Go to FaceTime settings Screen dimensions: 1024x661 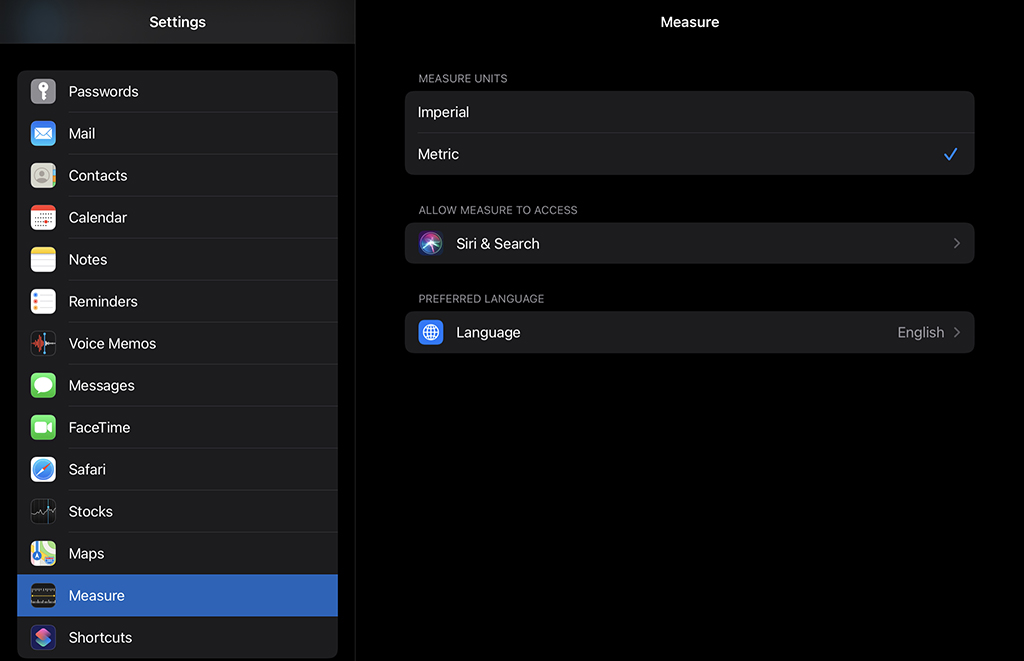[x=178, y=427]
